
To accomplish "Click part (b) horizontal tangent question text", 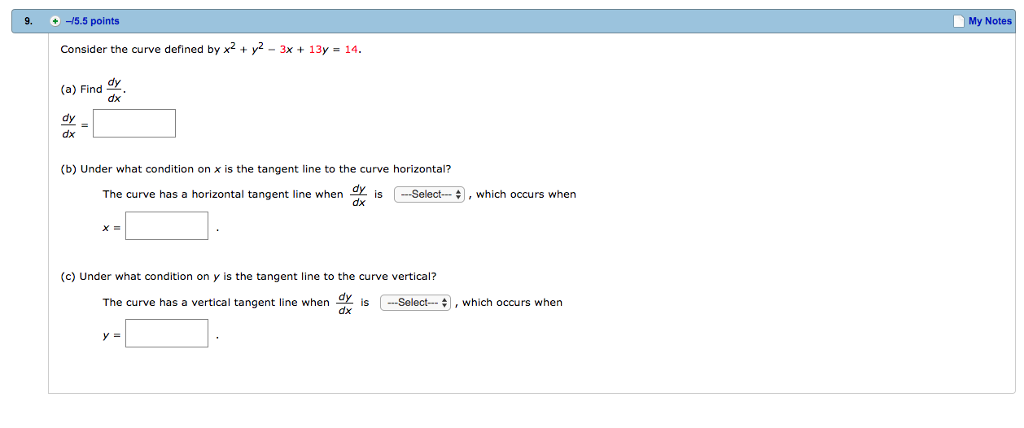I will click(255, 169).
